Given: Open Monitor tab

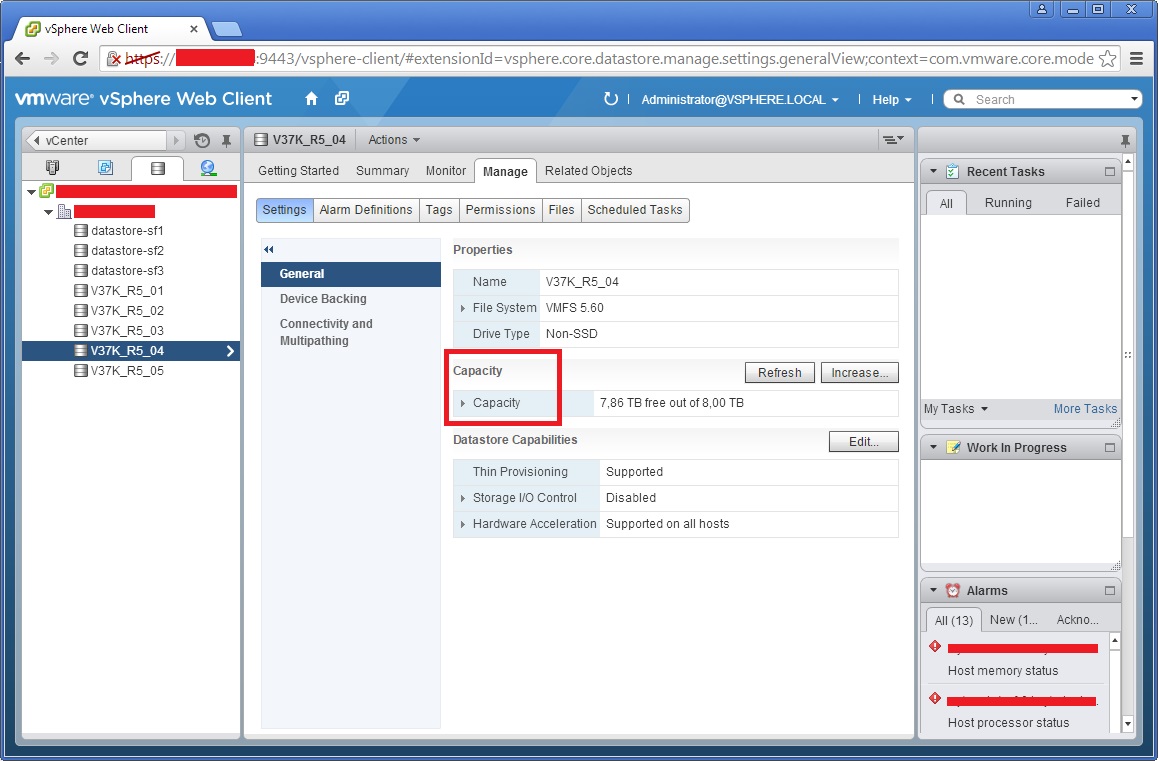Looking at the screenshot, I should point(445,171).
